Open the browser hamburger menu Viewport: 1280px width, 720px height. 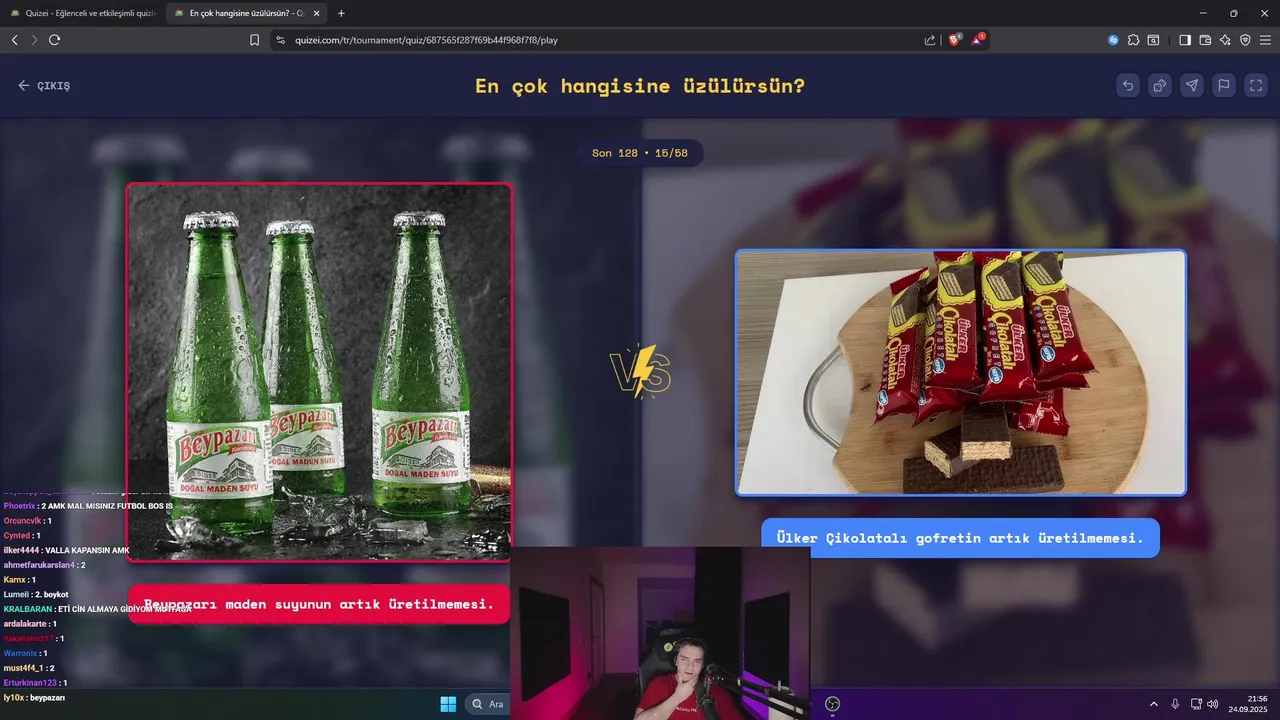(x=1265, y=40)
